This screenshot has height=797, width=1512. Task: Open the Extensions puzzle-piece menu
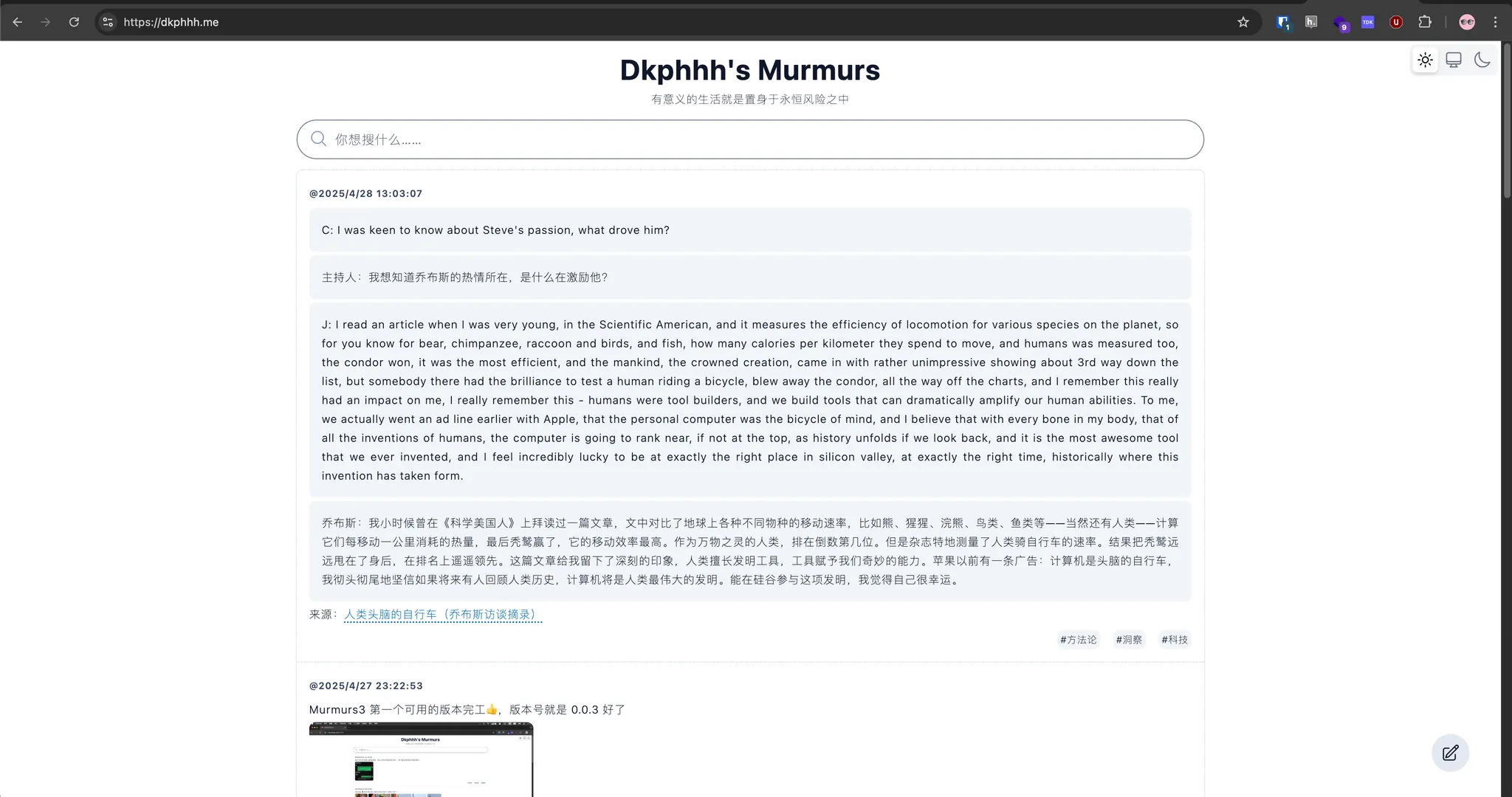click(x=1425, y=22)
